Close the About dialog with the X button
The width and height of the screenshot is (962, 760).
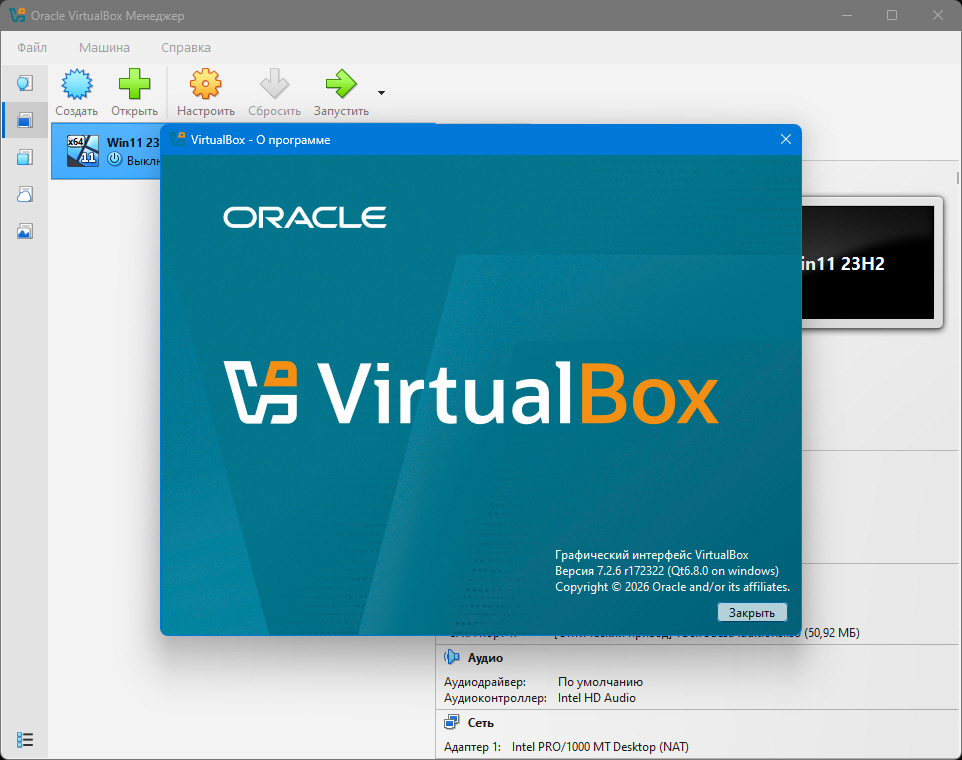click(x=785, y=140)
